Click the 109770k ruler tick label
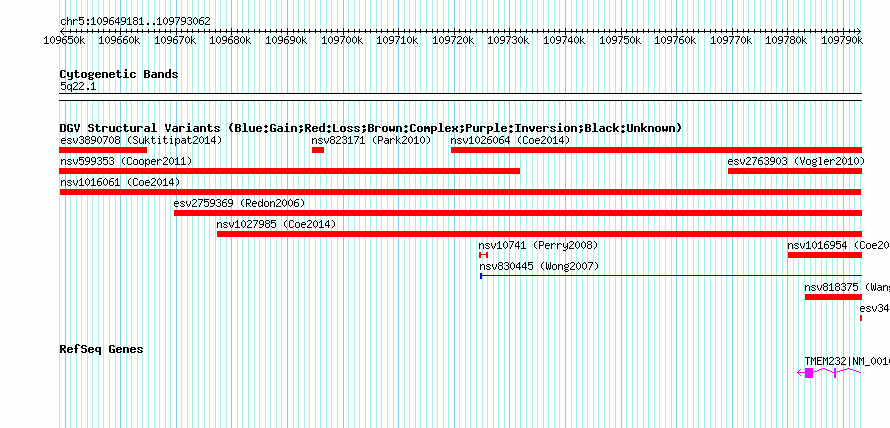Viewport: 890px width, 428px height. point(732,40)
